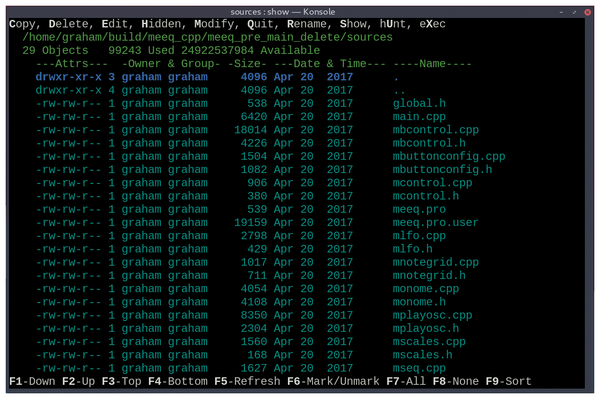Click the ---Attrs--- column header
This screenshot has width=600, height=399.
(72, 64)
